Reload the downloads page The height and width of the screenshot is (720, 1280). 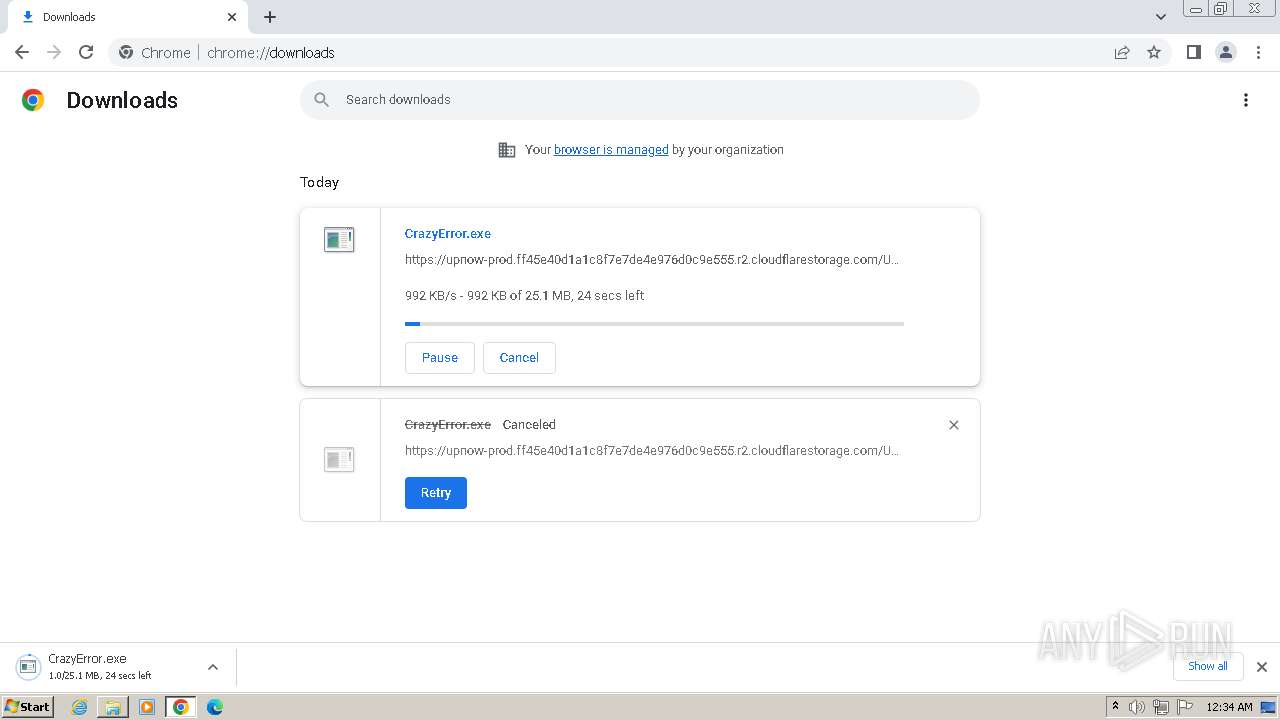[86, 52]
